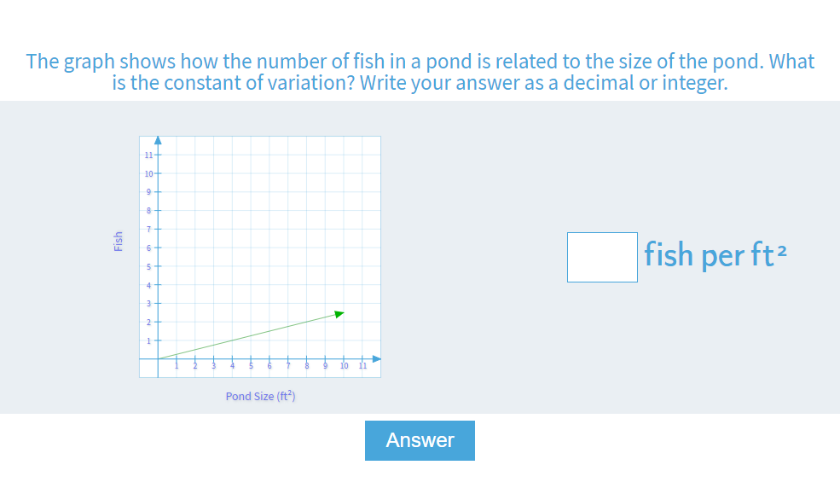Click the 'Pond Size (ft²)' axis label

[x=260, y=396]
